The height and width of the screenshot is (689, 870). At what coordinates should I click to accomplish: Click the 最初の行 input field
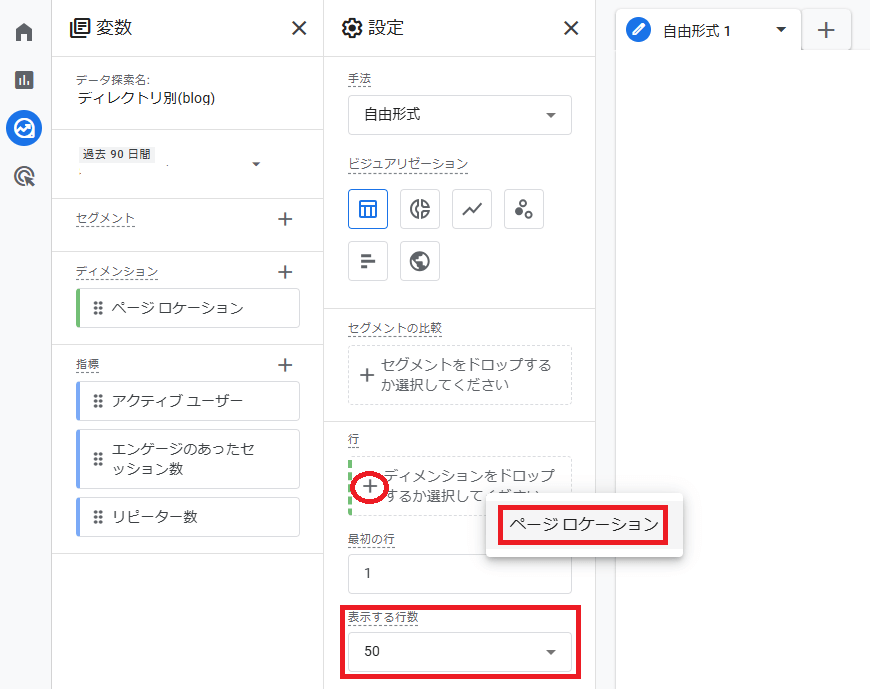tap(460, 574)
